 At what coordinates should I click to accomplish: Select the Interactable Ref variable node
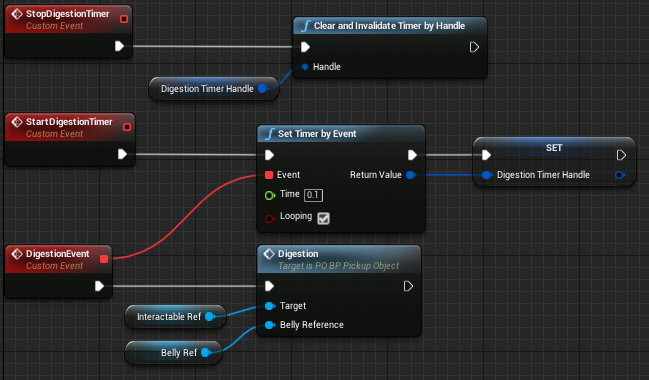coord(175,317)
